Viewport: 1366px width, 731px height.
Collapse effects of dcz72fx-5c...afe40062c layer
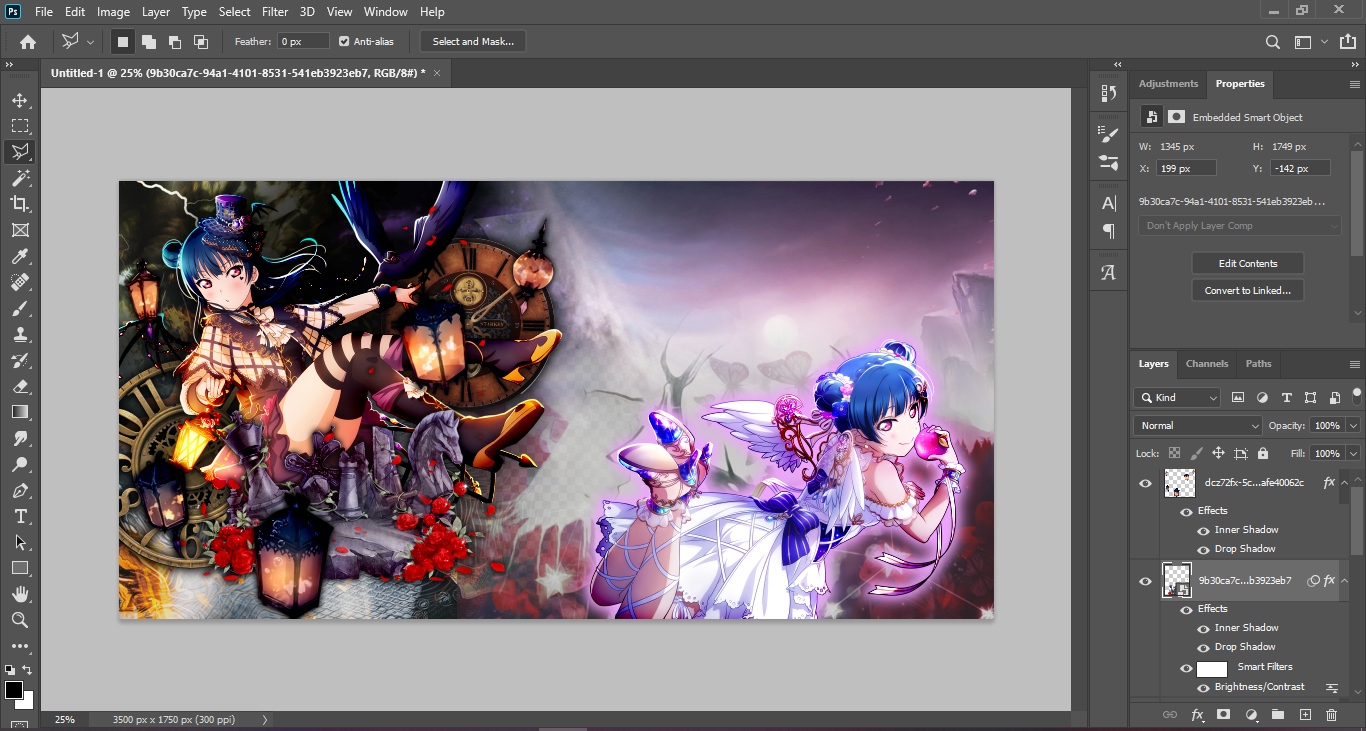tap(1345, 482)
